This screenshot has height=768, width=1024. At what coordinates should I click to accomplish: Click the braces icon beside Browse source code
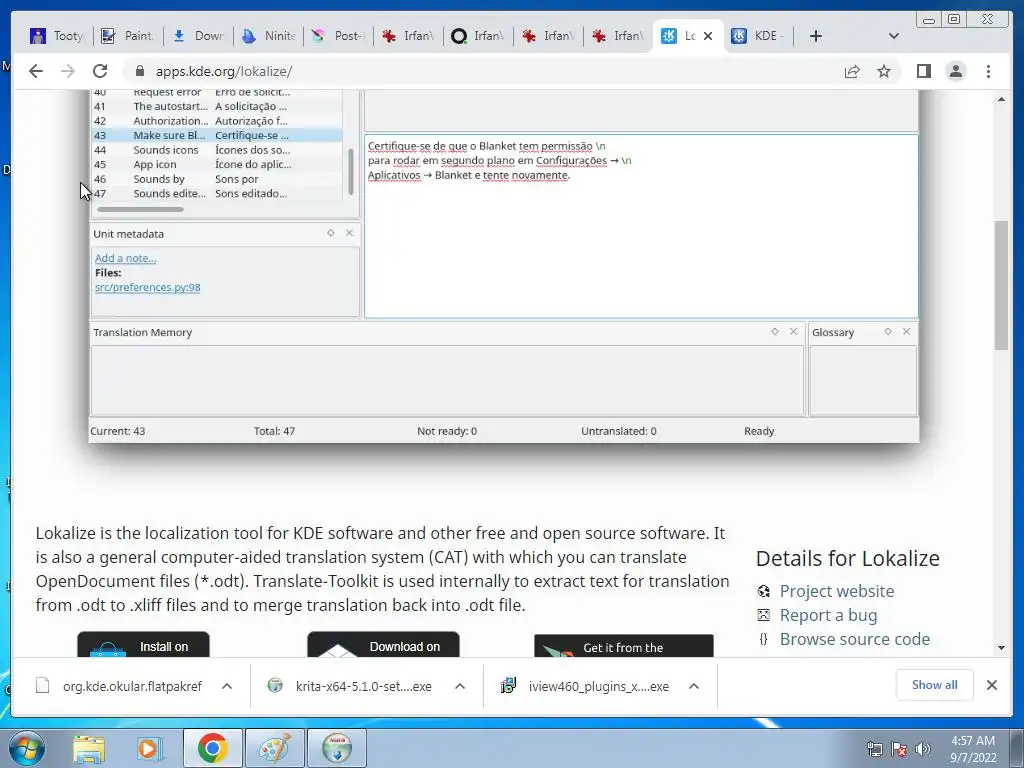tap(763, 639)
